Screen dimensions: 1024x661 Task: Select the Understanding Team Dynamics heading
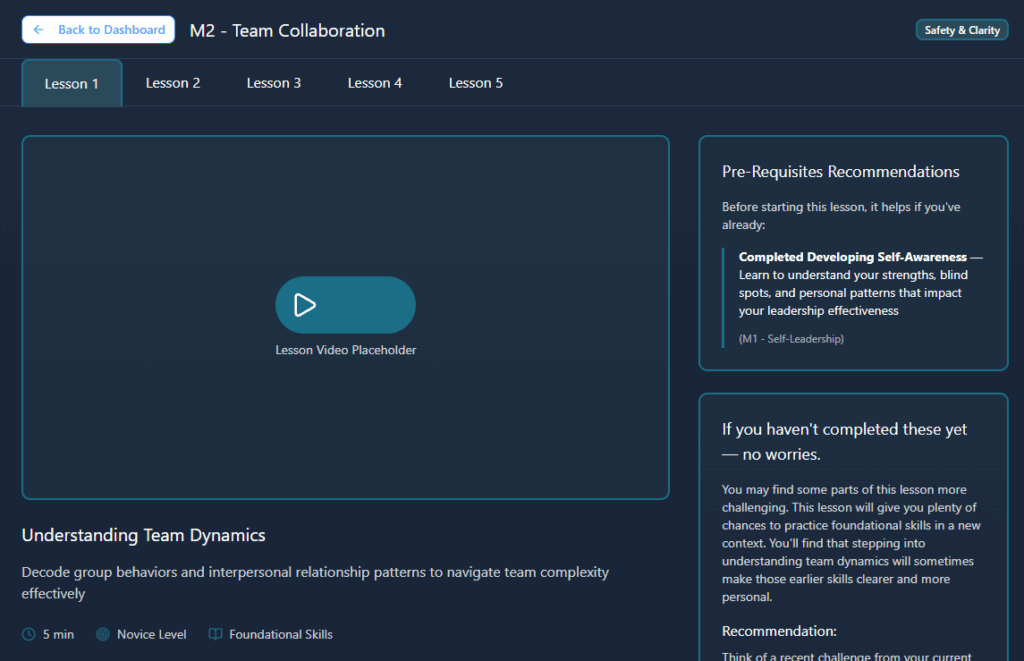pyautogui.click(x=144, y=535)
